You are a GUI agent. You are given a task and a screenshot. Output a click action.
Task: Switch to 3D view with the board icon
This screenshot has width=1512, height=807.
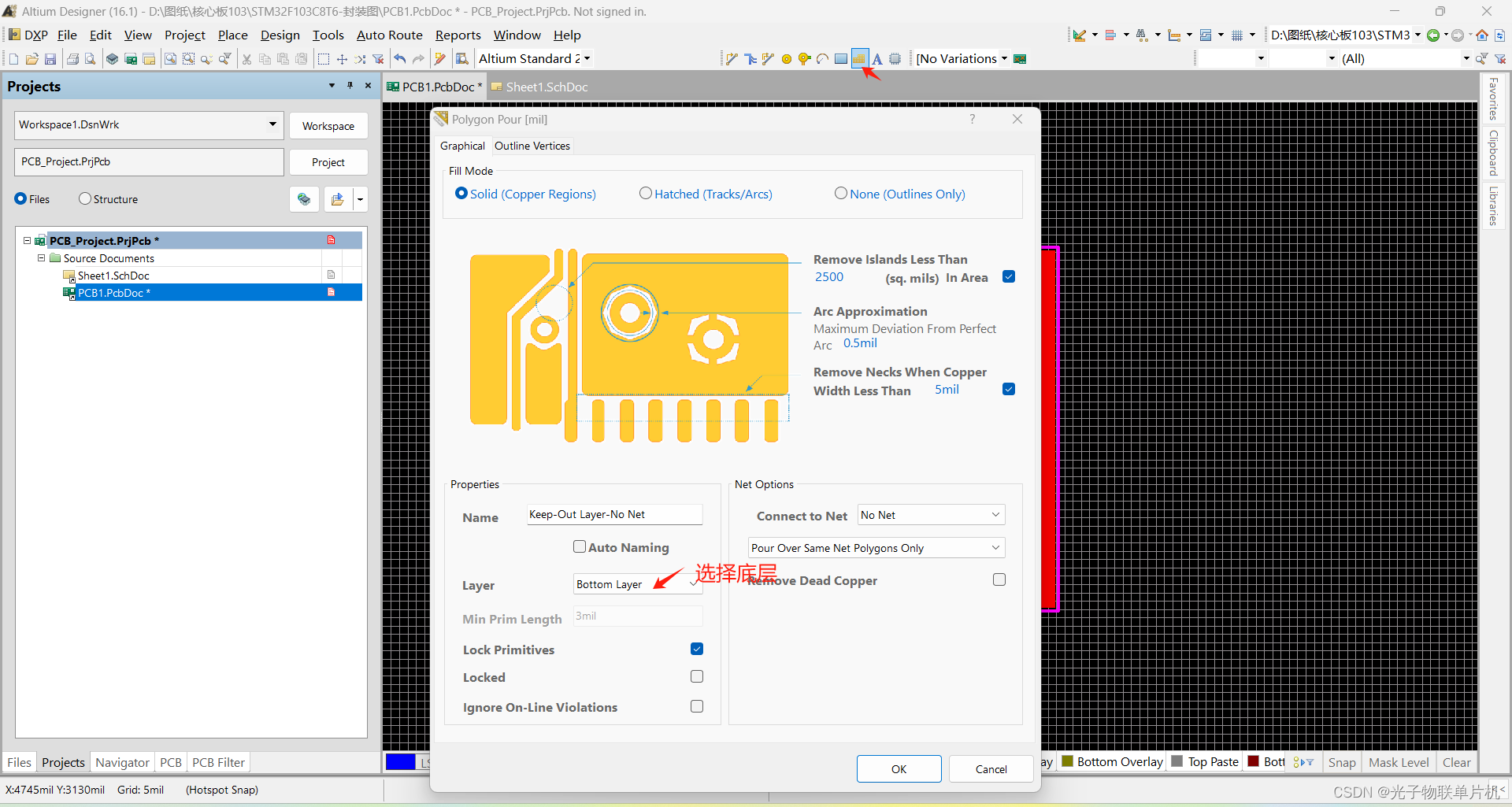tap(113, 59)
